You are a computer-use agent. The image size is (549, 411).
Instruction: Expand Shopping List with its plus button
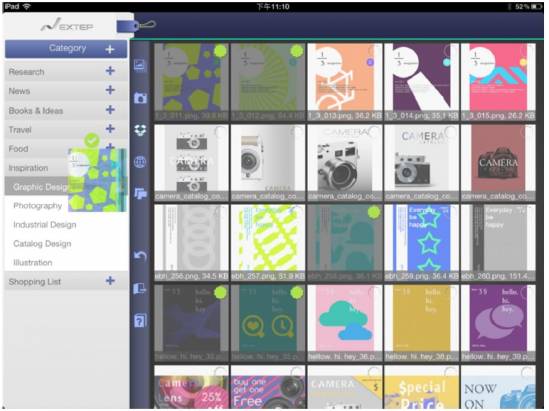pyautogui.click(x=110, y=281)
